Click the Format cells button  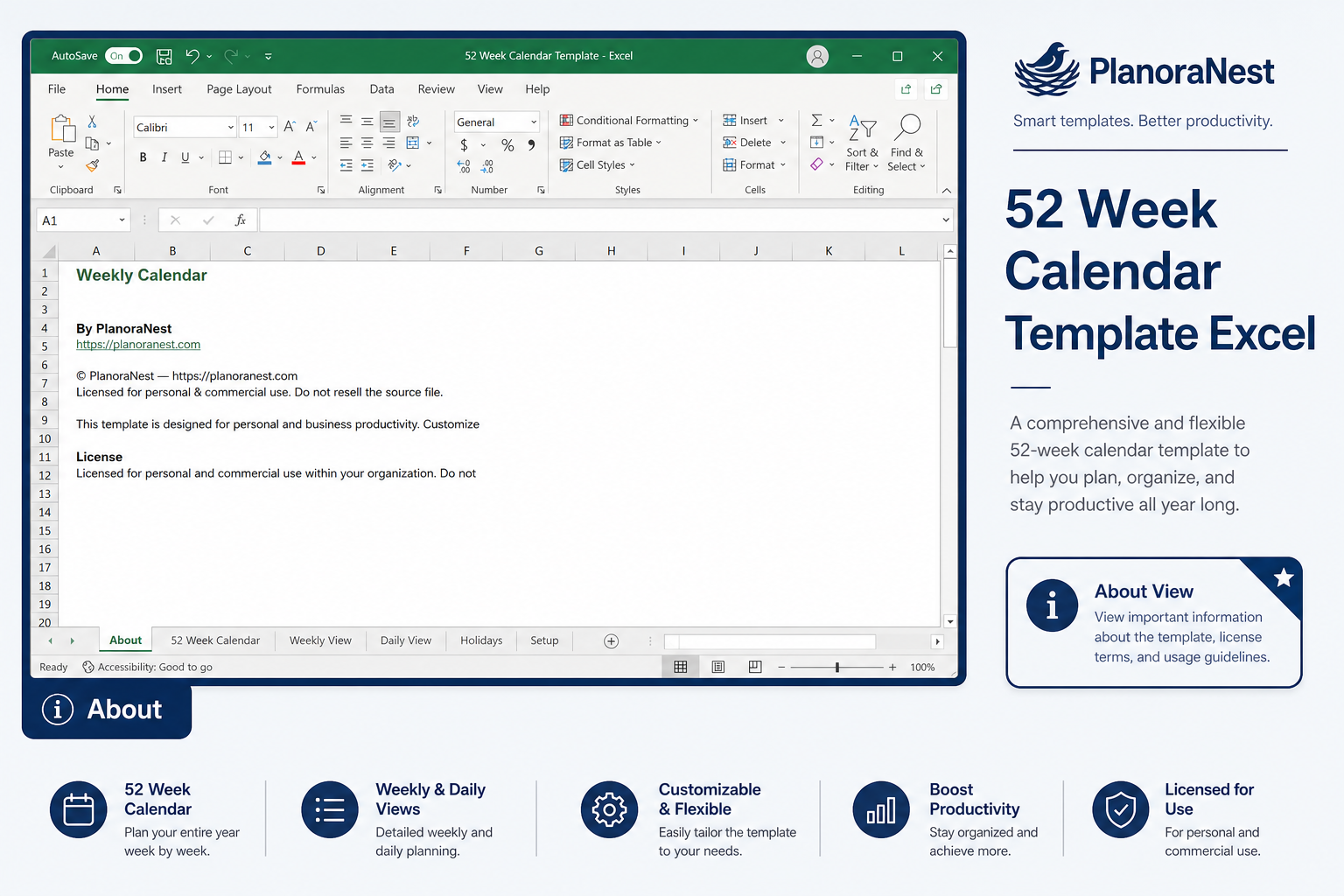coord(755,164)
